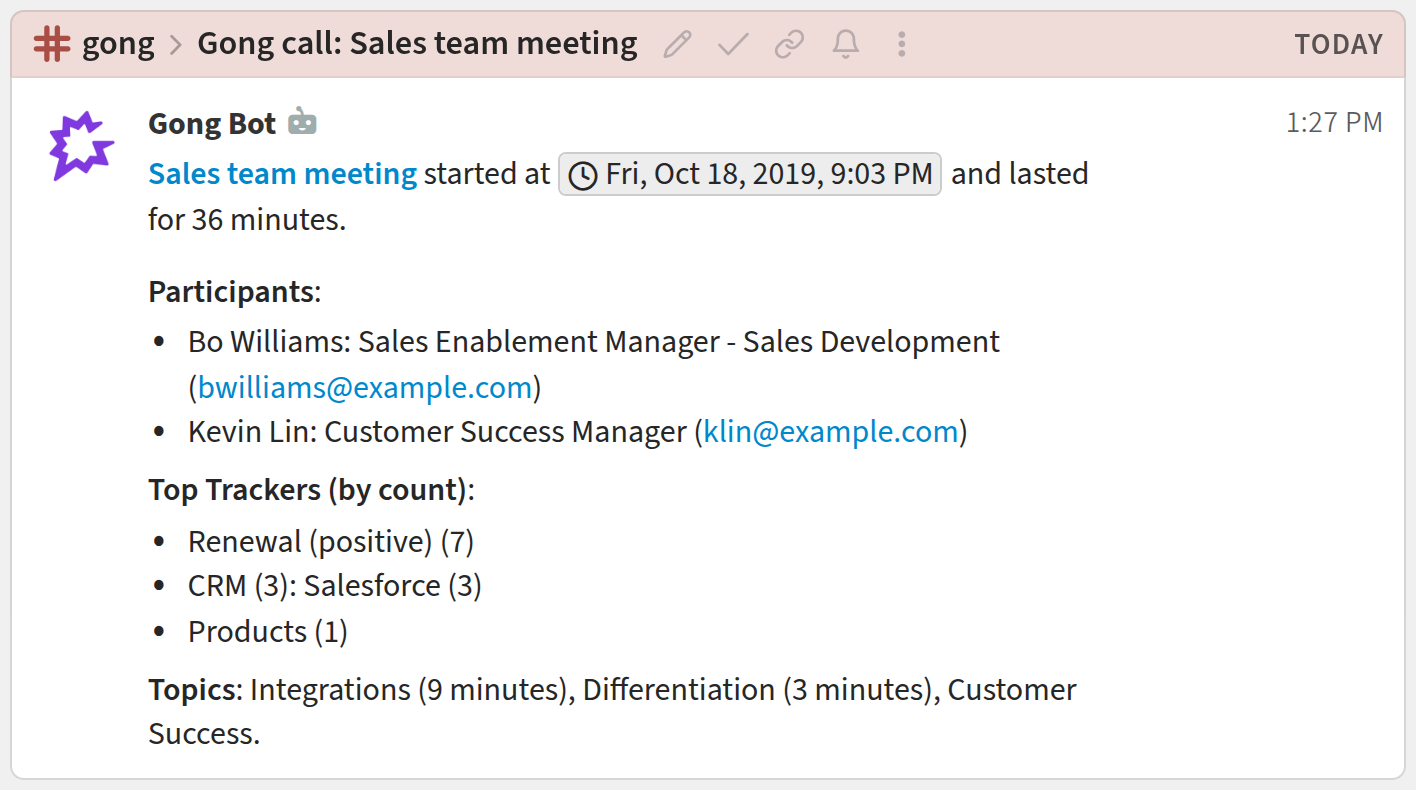This screenshot has width=1416, height=790.
Task: Open the klin@example.com email link
Action: [832, 432]
